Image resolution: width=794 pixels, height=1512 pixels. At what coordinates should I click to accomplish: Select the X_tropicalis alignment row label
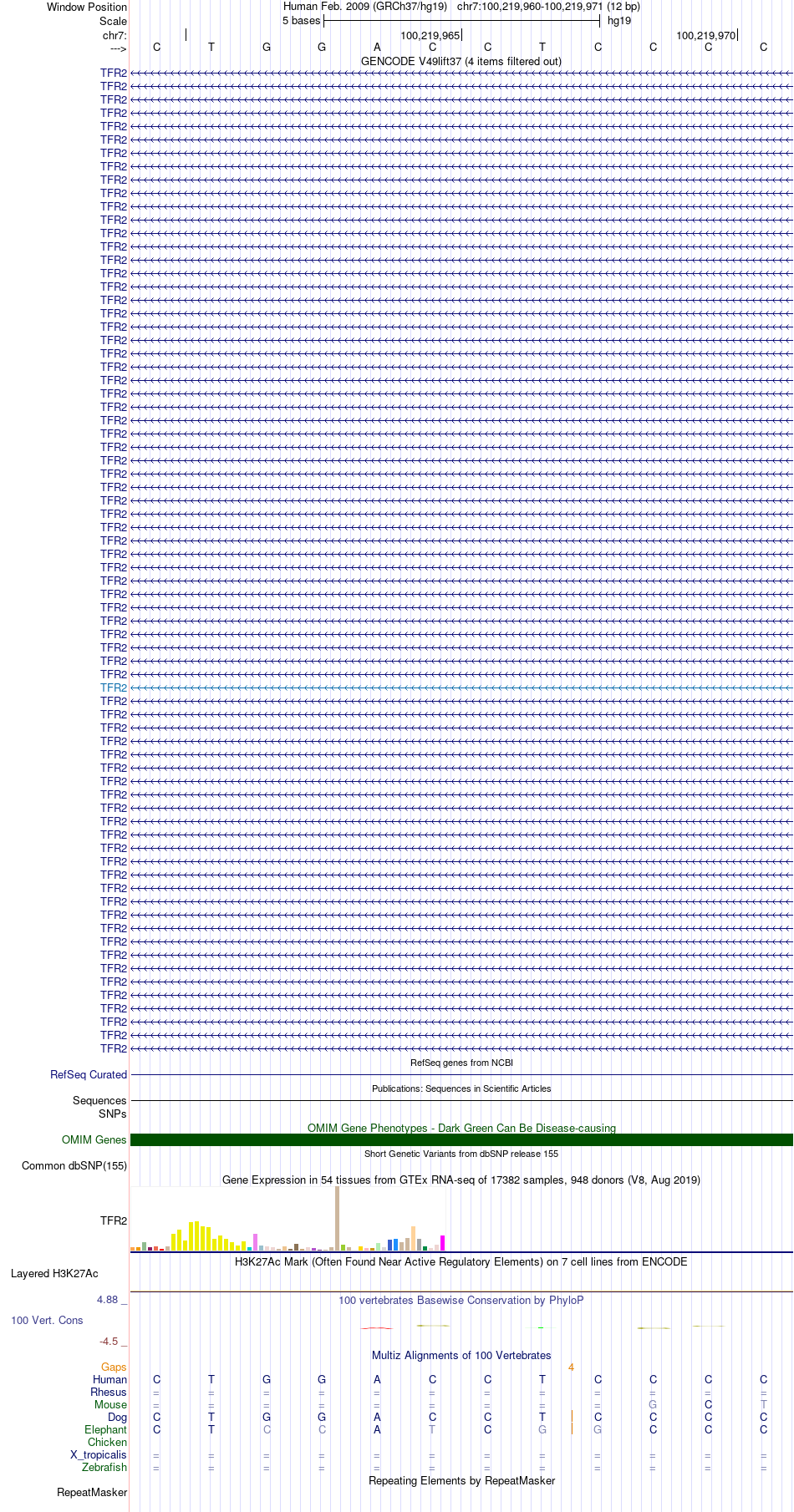99,1455
